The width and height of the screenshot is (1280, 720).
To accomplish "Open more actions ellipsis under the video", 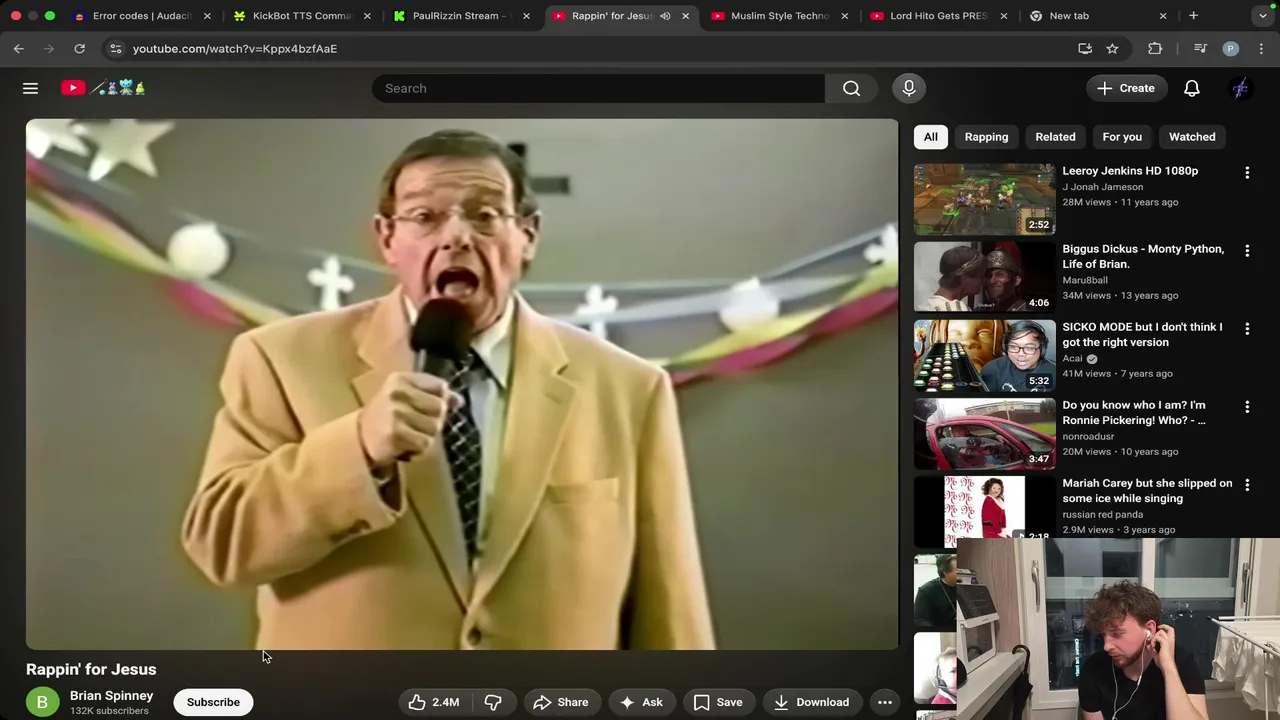I will [885, 702].
